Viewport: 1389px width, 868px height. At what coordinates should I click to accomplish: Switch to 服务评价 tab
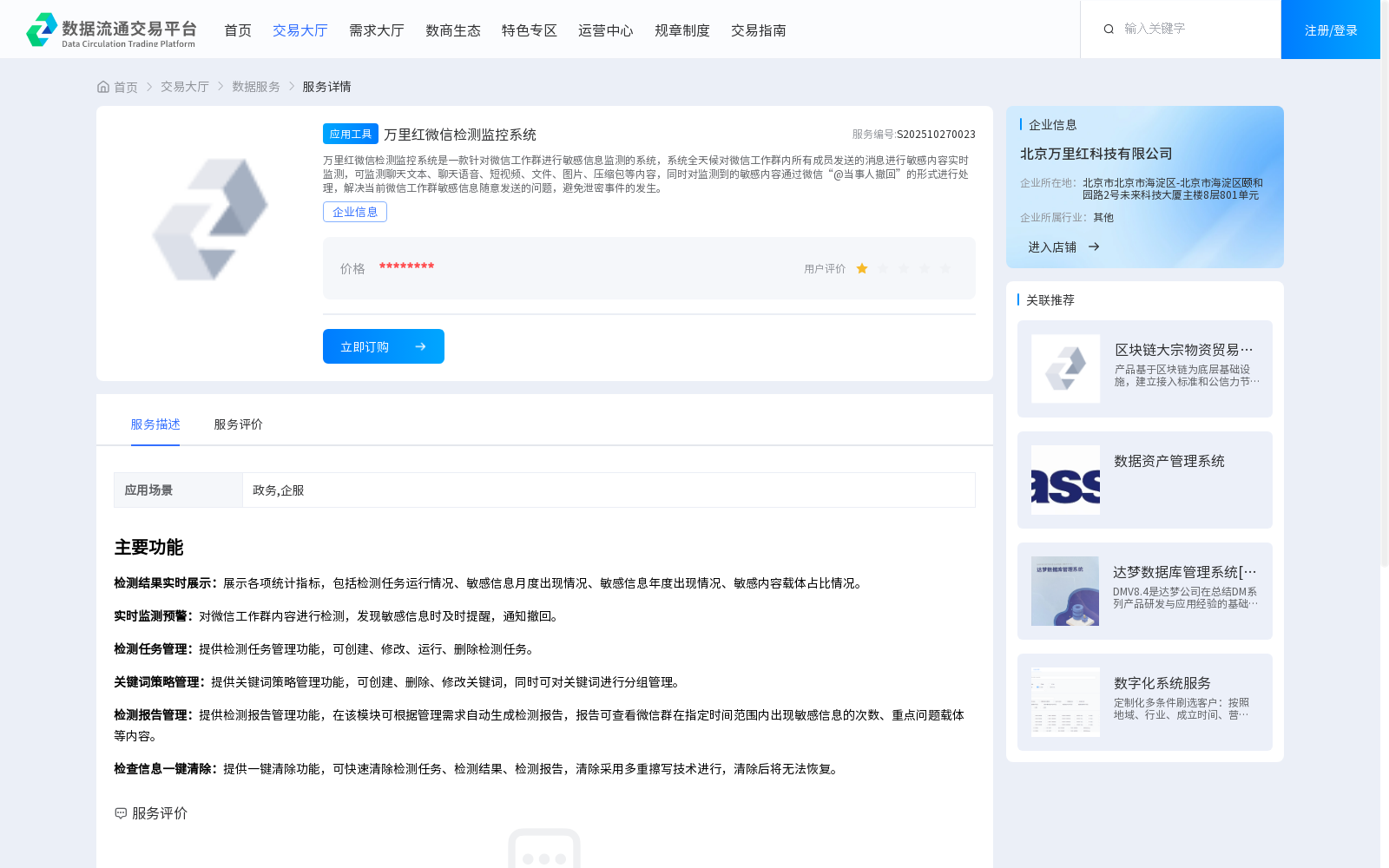pyautogui.click(x=239, y=424)
